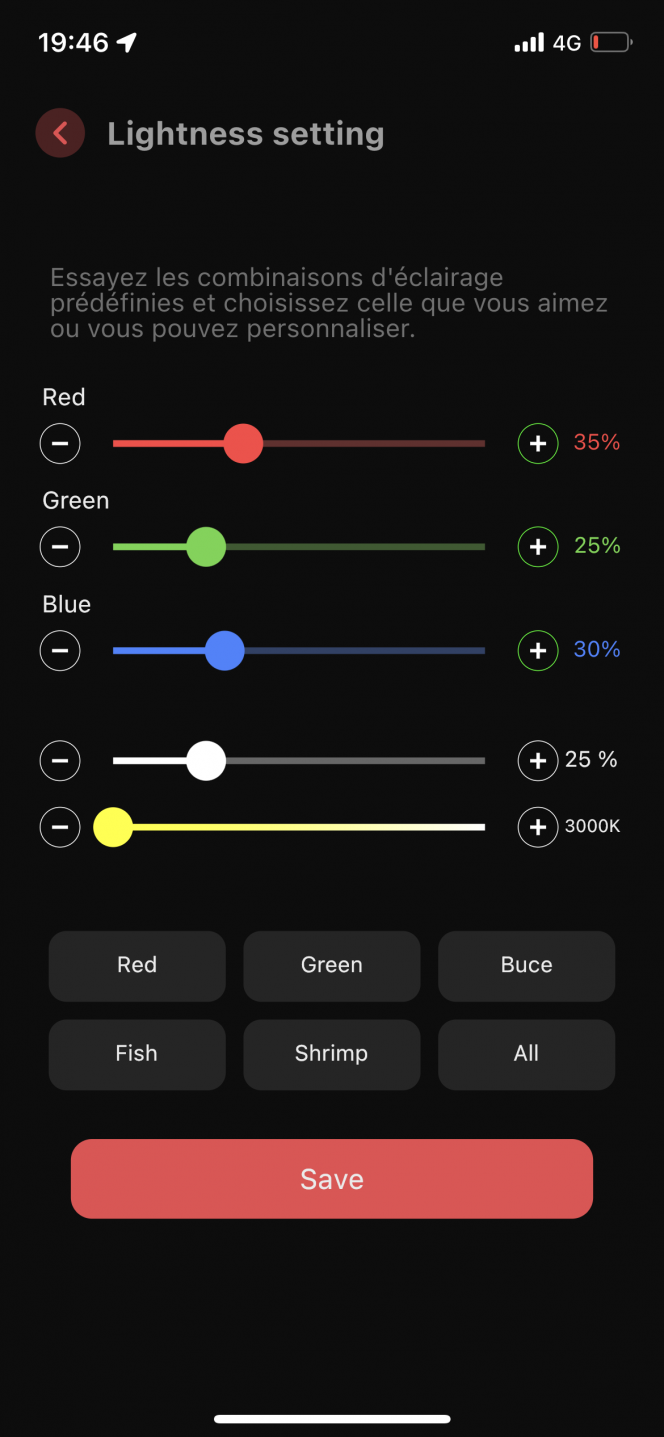Raise white brightness with plus icon
This screenshot has width=664, height=1437.
tap(538, 761)
